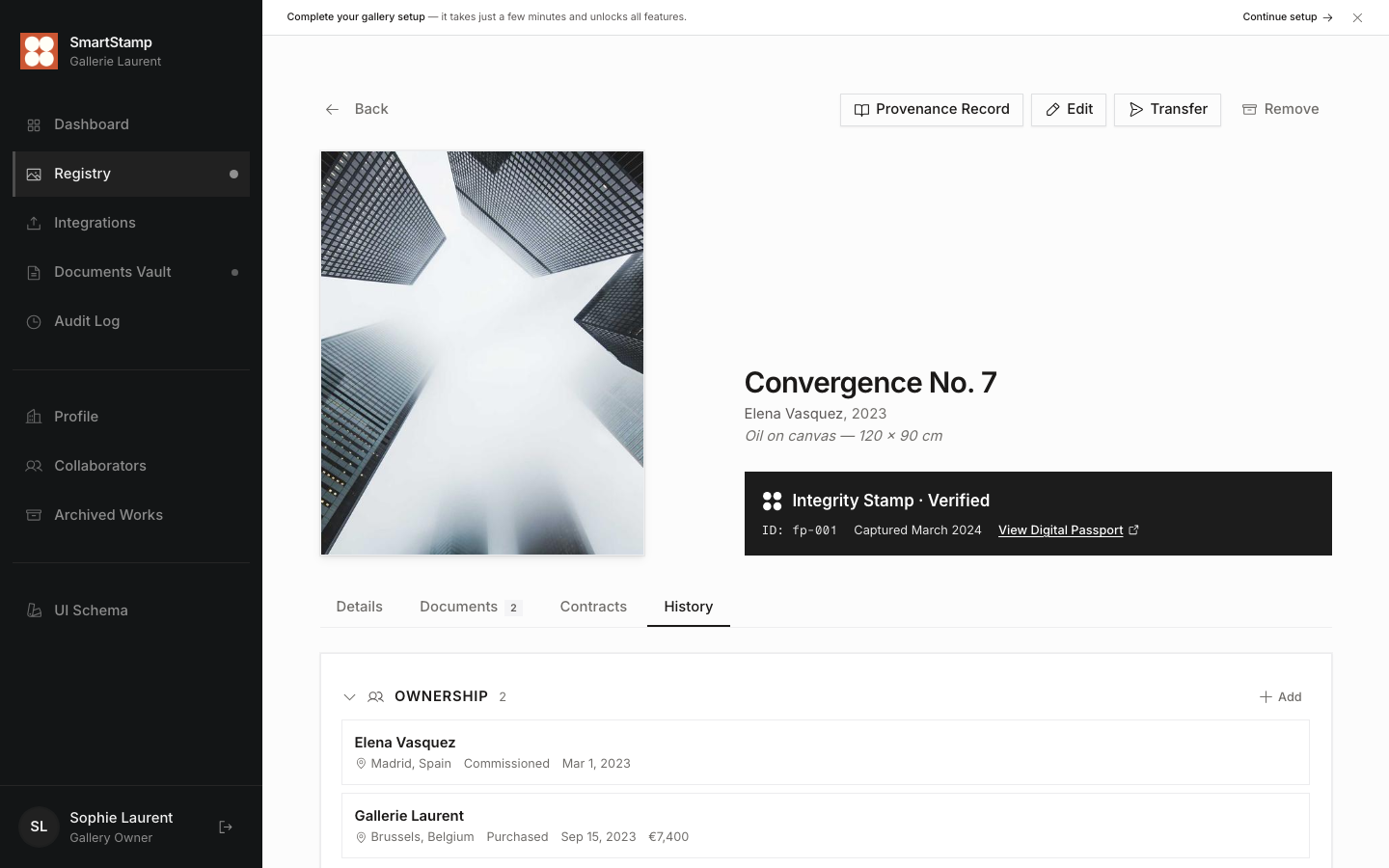Open Integrations page
1389x868 pixels.
(x=131, y=223)
